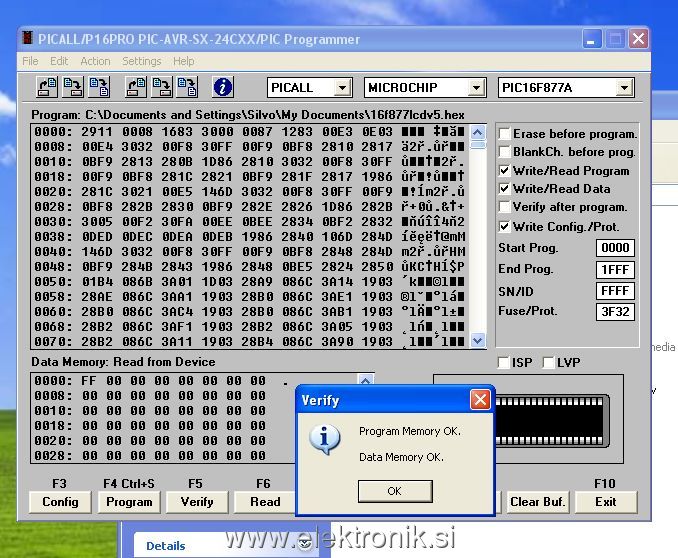Click the Exit button
The image size is (678, 558).
pyautogui.click(x=606, y=502)
